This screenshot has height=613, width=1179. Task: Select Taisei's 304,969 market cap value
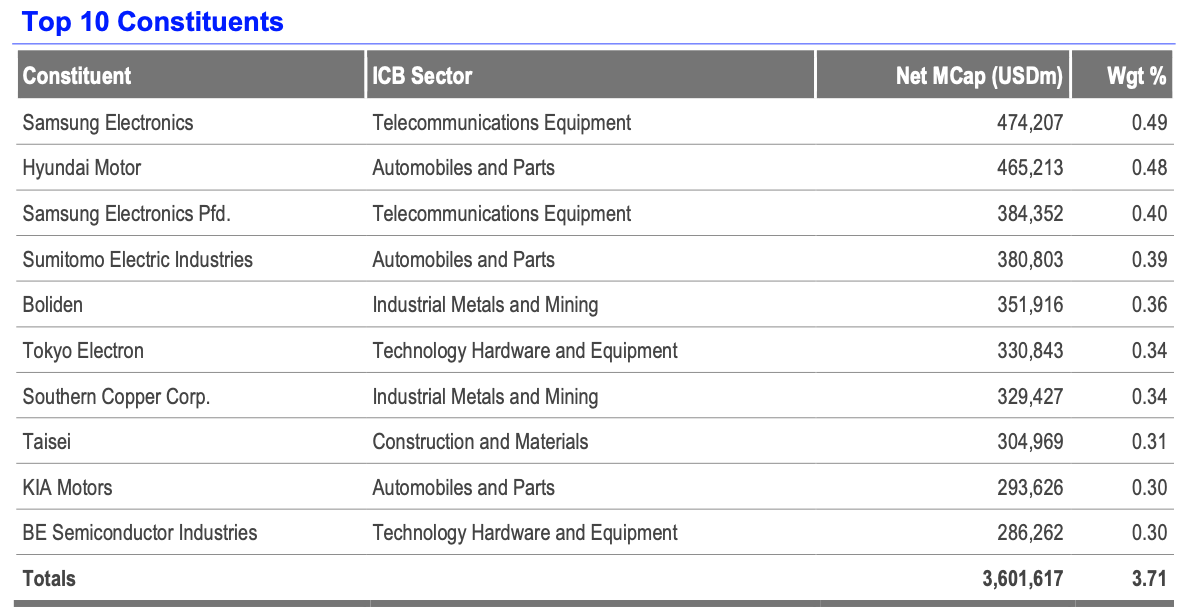1029,442
